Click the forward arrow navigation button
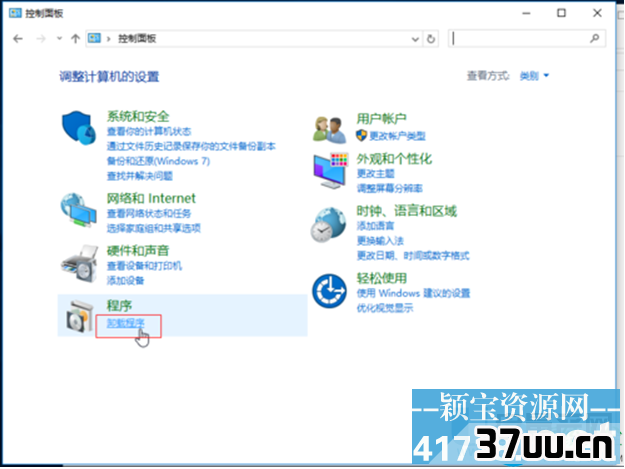The height and width of the screenshot is (469, 625). 41,39
